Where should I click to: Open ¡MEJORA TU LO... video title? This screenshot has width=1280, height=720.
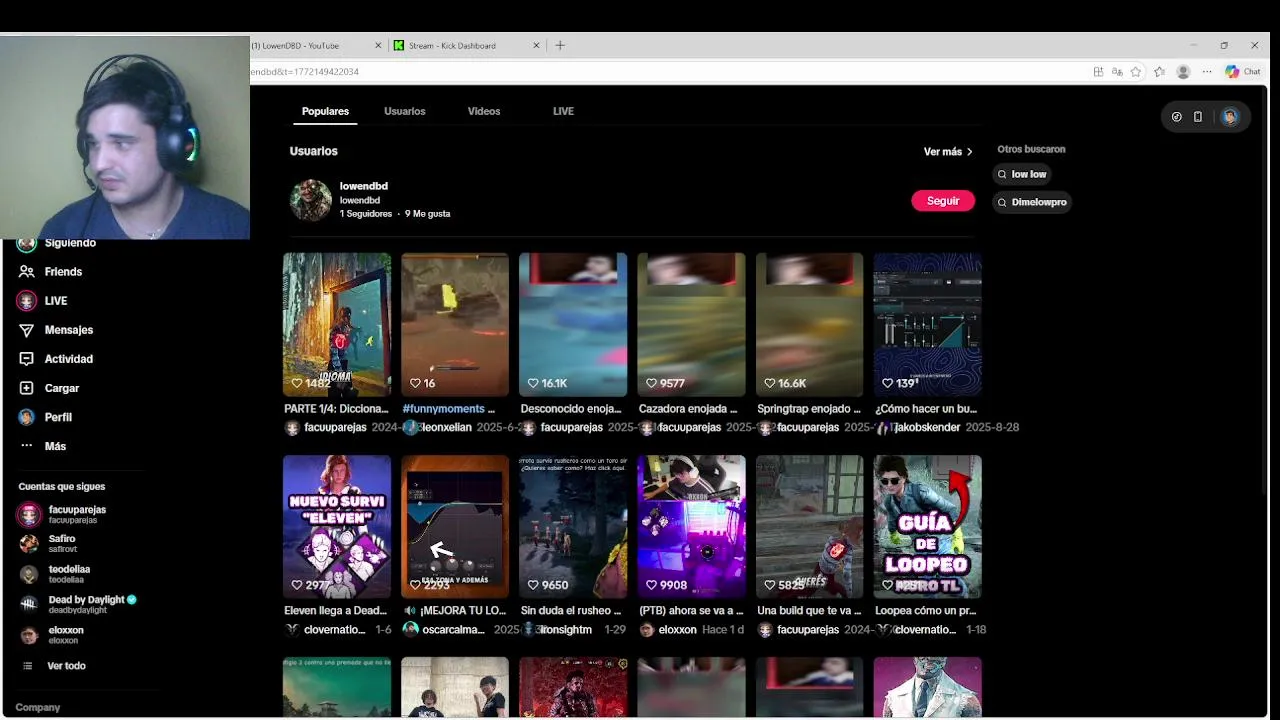455,610
